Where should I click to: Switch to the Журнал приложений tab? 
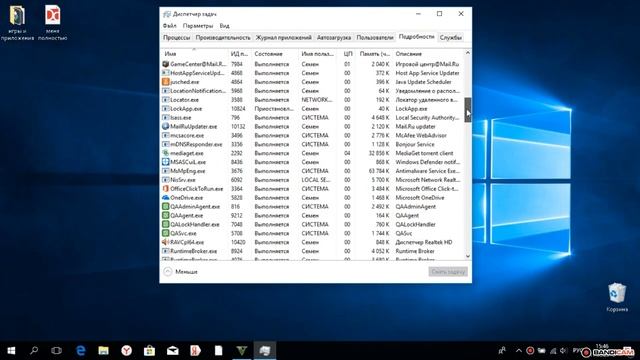click(284, 38)
